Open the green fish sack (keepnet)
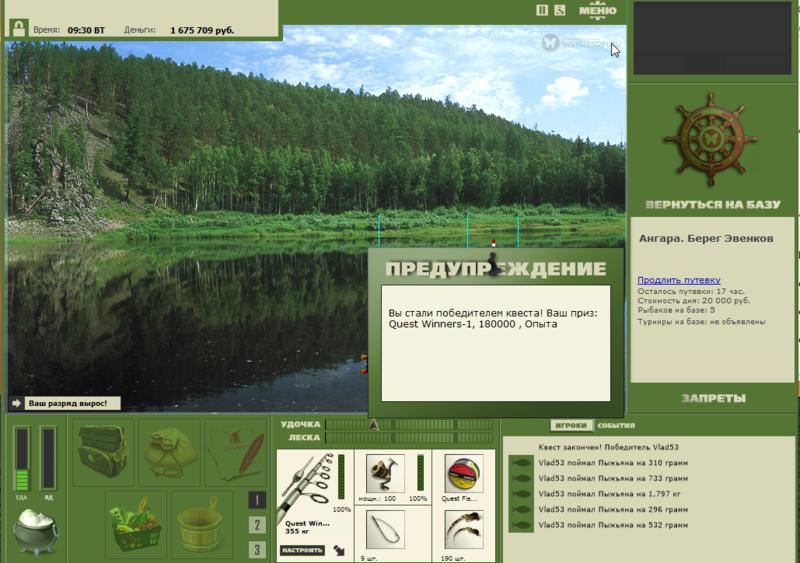This screenshot has height=563, width=800. pyautogui.click(x=169, y=451)
